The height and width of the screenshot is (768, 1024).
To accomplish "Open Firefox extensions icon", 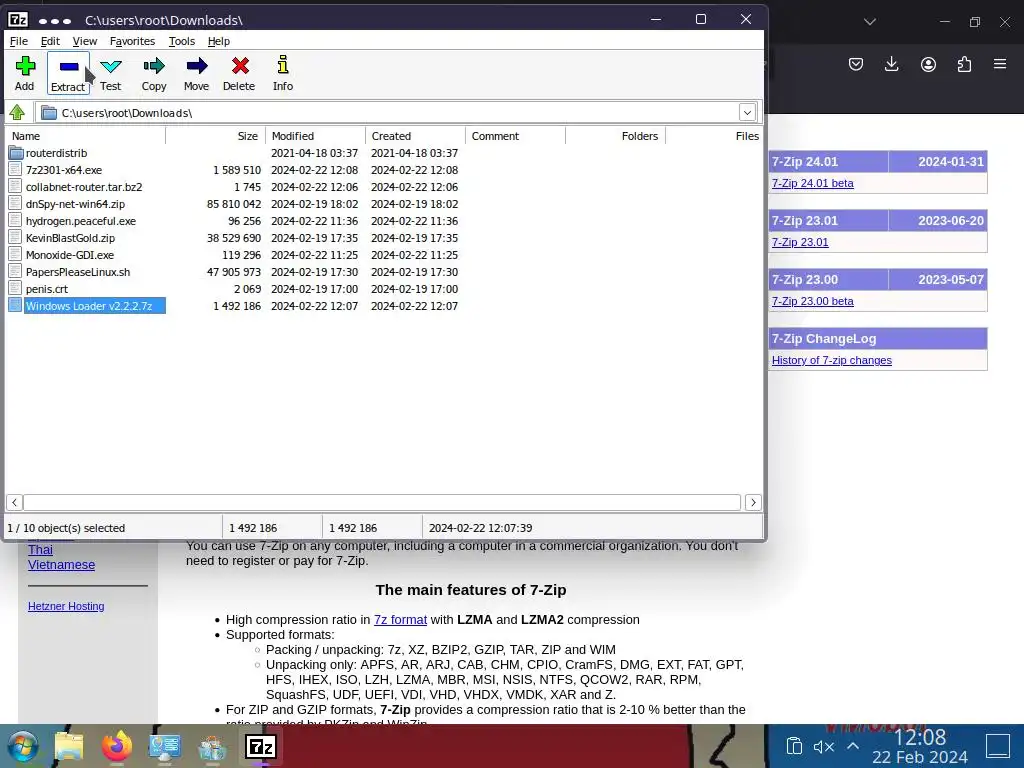I will (x=964, y=64).
